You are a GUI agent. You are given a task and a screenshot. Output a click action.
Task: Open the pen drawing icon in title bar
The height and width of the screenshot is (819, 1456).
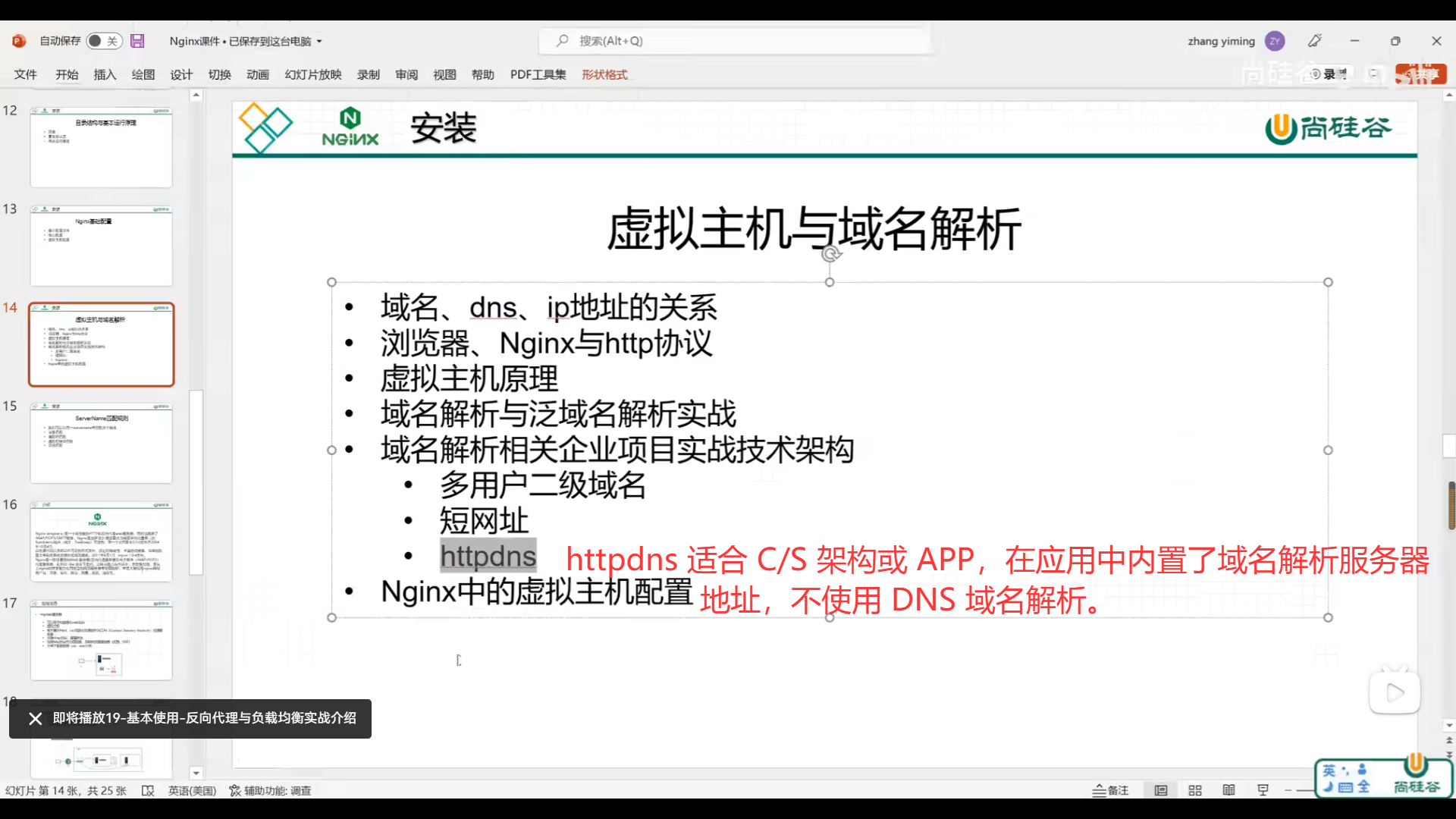tap(1315, 41)
